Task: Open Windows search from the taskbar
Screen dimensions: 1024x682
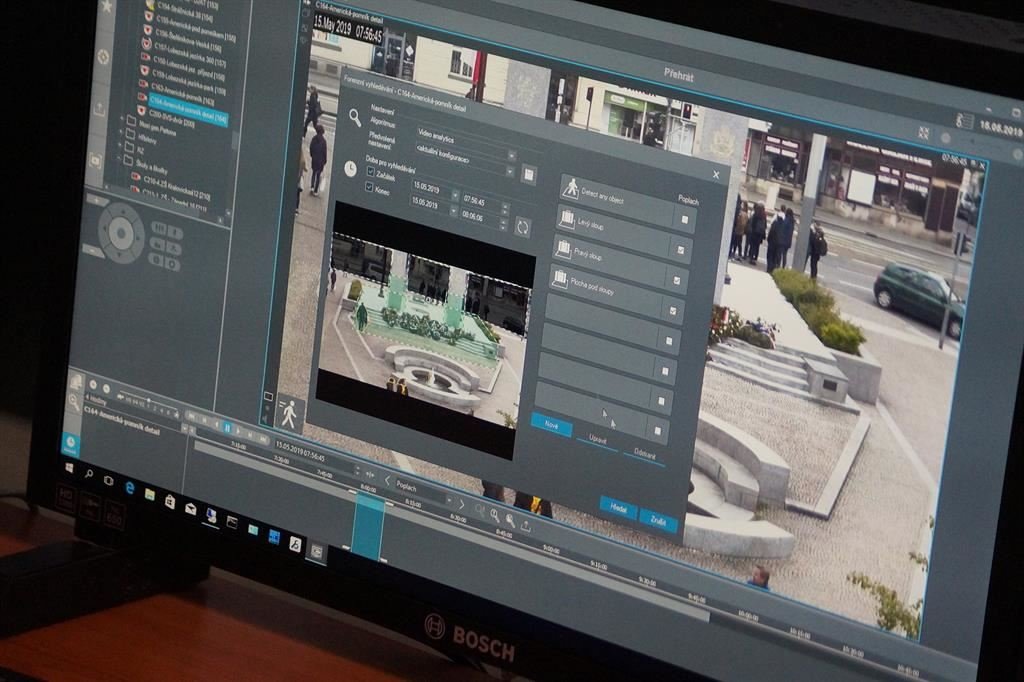Action: tap(89, 474)
